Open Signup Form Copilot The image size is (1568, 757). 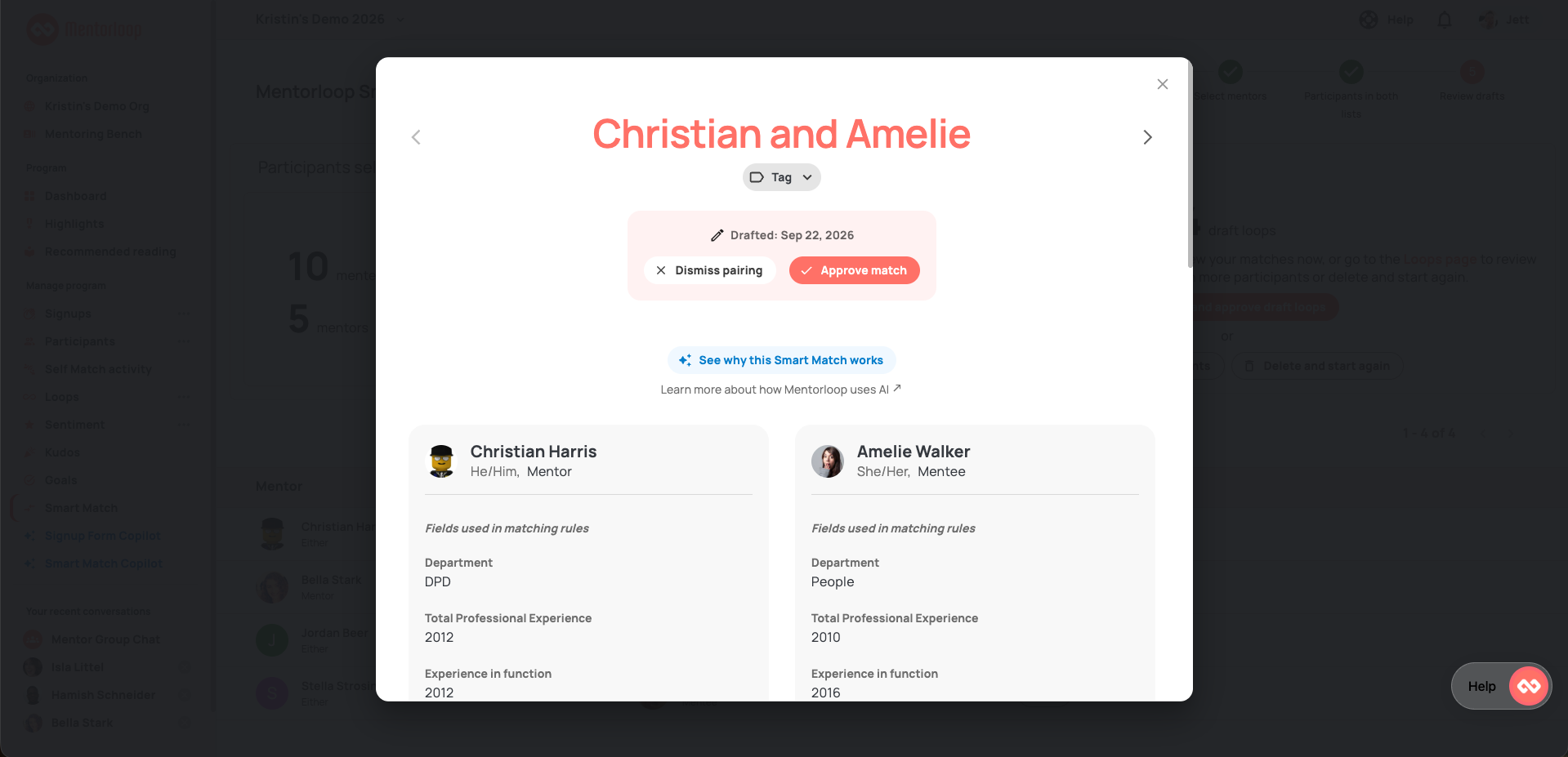(x=102, y=536)
